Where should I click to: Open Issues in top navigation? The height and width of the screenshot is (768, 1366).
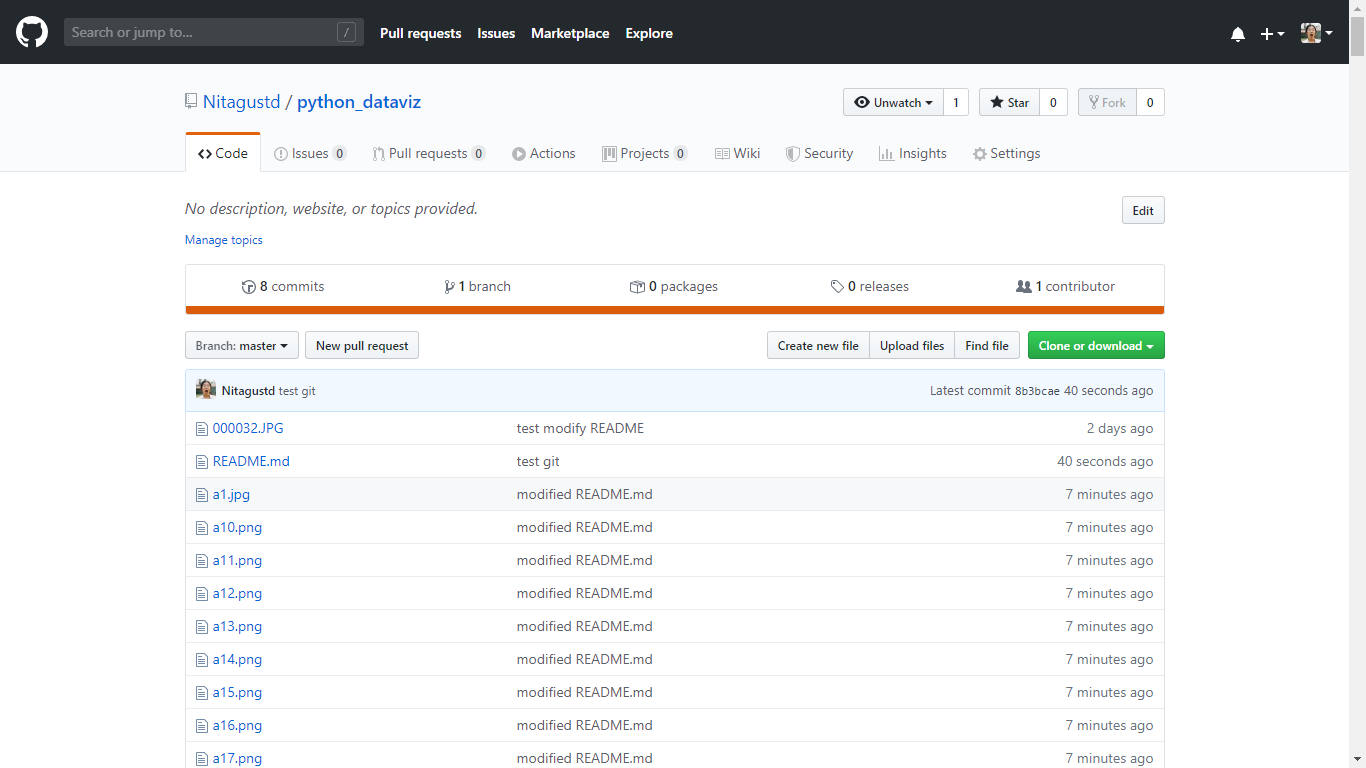tap(496, 33)
